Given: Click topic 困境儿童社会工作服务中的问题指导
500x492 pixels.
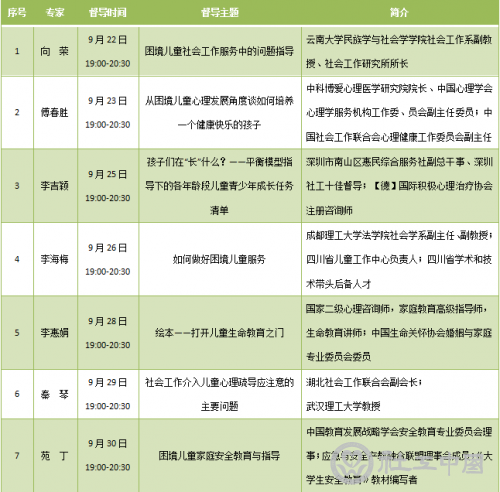Looking at the screenshot, I should pos(219,51).
